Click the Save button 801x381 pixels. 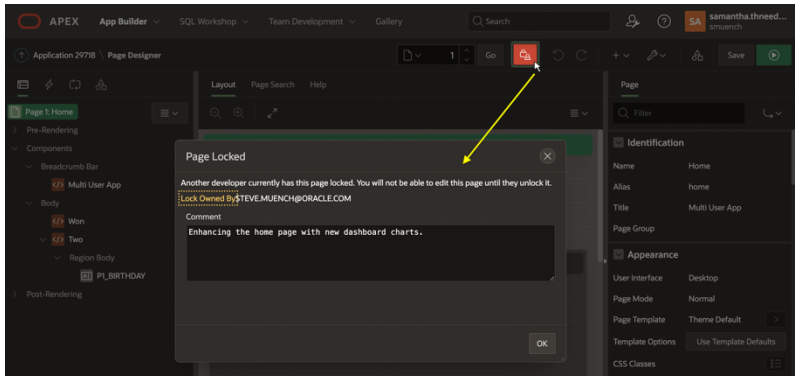[x=736, y=55]
